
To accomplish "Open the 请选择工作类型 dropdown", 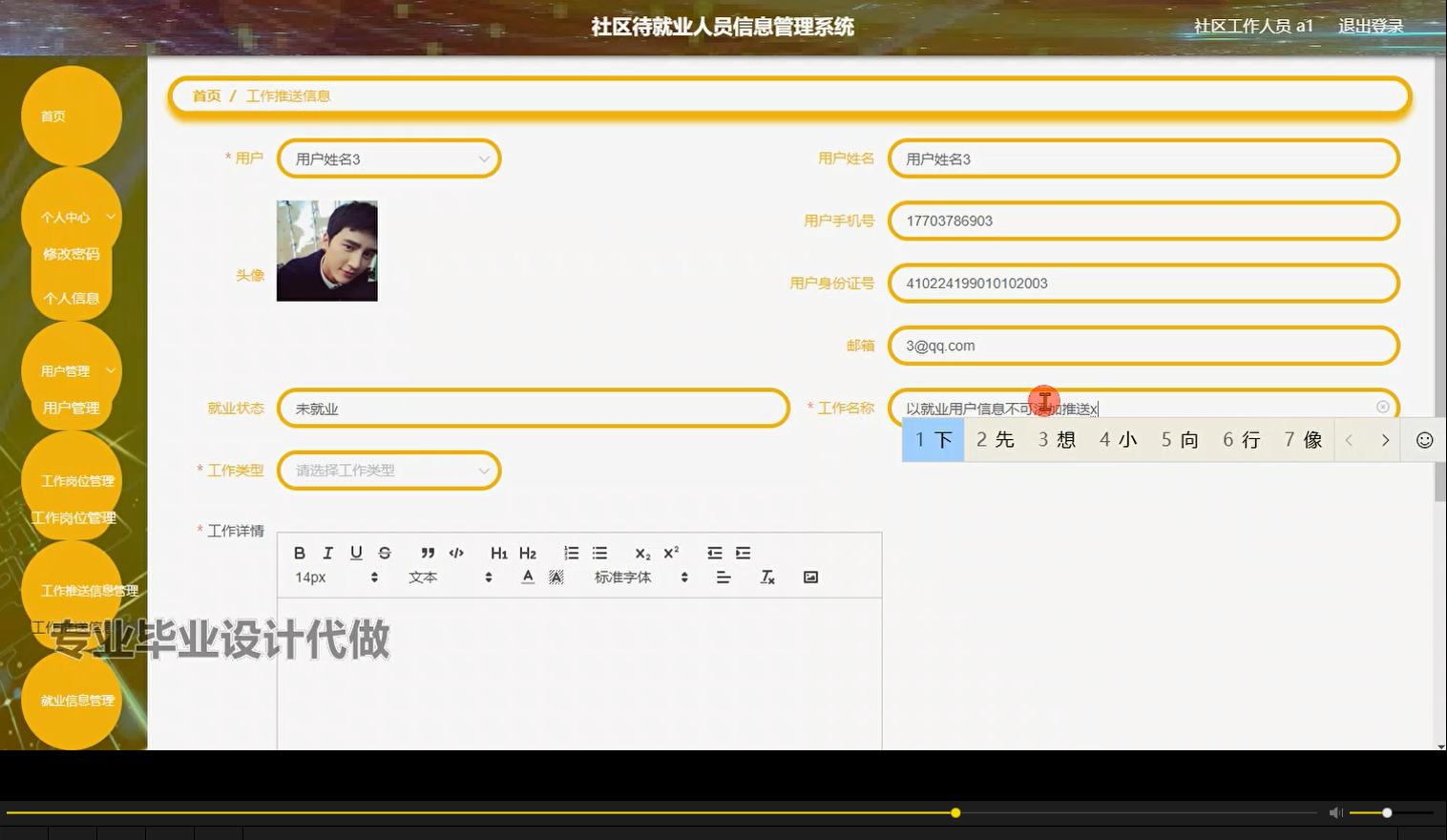I will (388, 470).
